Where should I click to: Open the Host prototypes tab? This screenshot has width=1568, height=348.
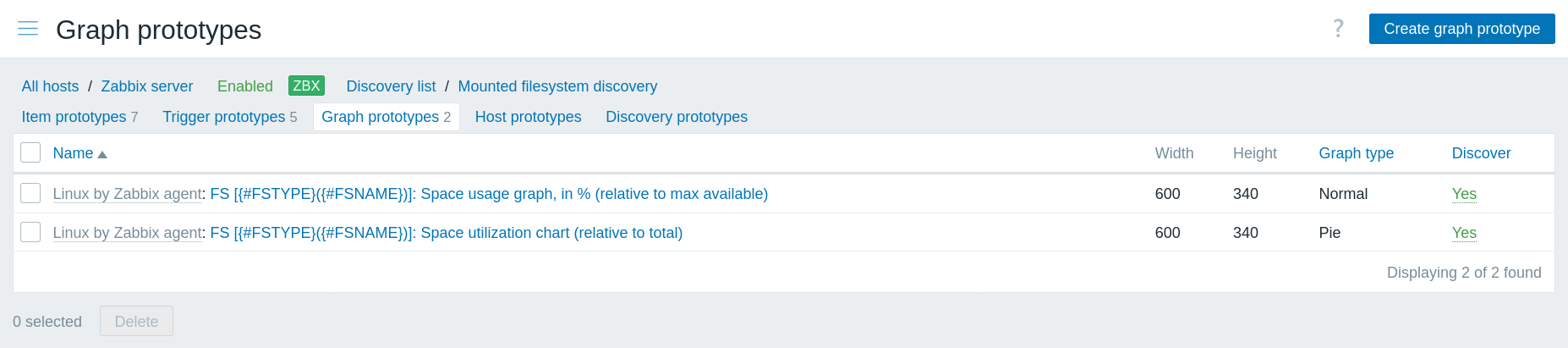(x=528, y=117)
